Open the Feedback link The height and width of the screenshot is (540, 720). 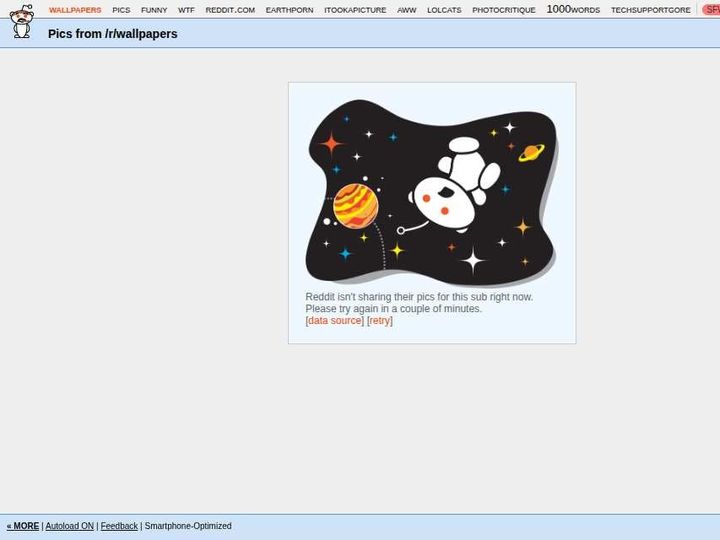[x=119, y=526]
